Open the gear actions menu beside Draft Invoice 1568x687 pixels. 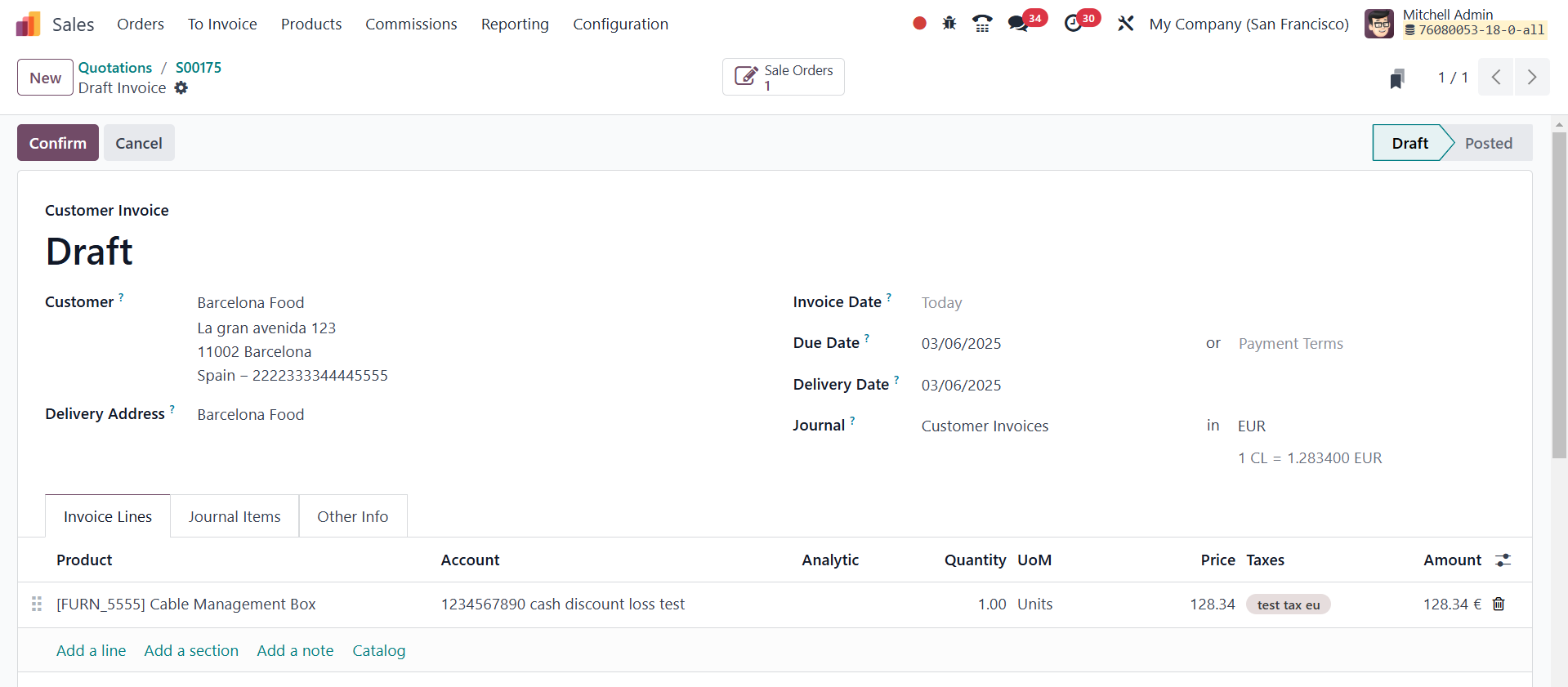click(181, 88)
